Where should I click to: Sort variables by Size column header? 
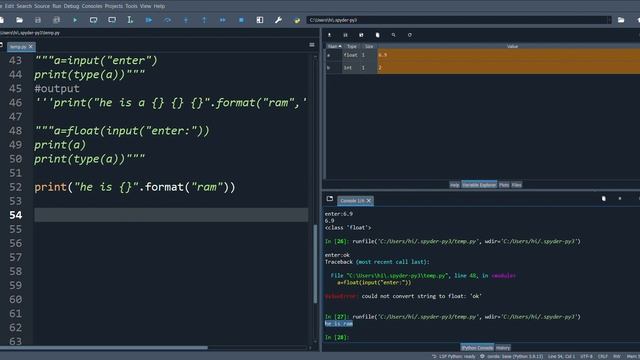pos(369,47)
